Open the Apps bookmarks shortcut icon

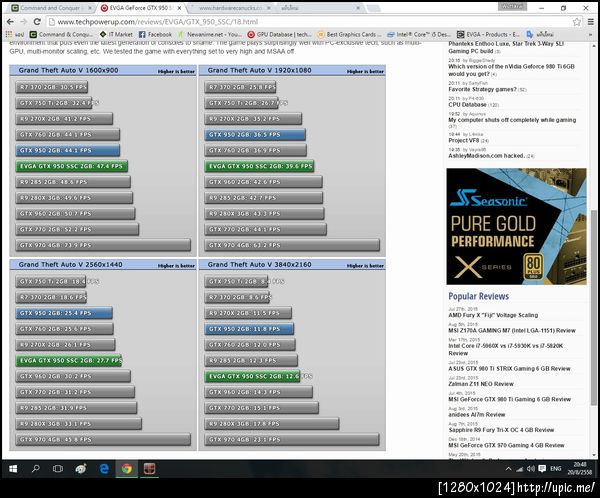click(8, 34)
